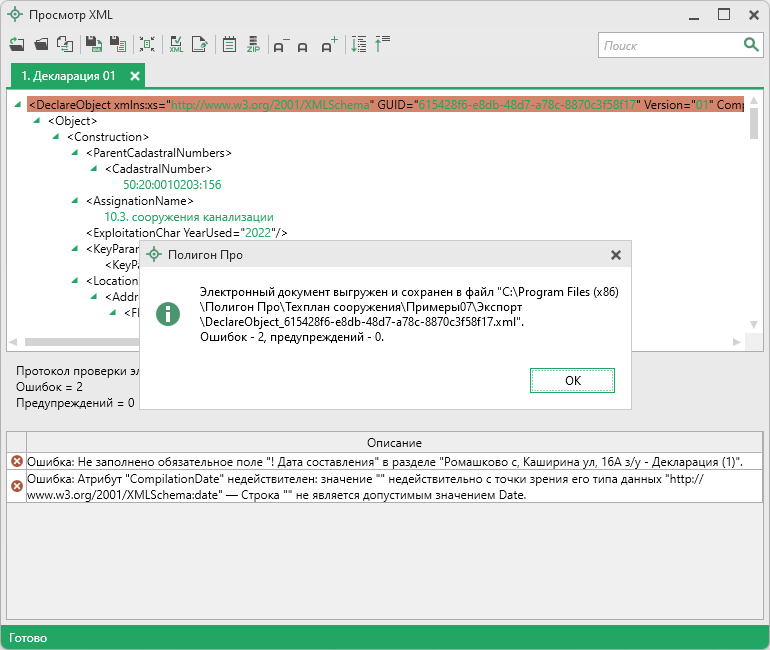
Task: Select the Декларация 01 tab
Action: 68,76
